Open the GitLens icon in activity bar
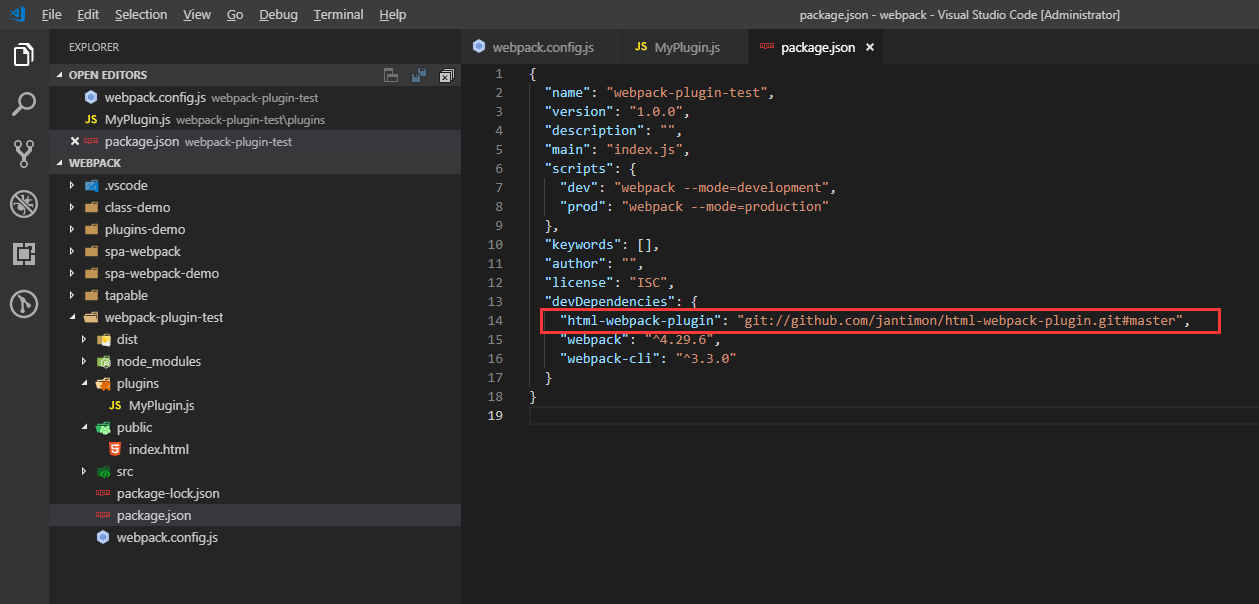This screenshot has height=604, width=1259. [24, 303]
